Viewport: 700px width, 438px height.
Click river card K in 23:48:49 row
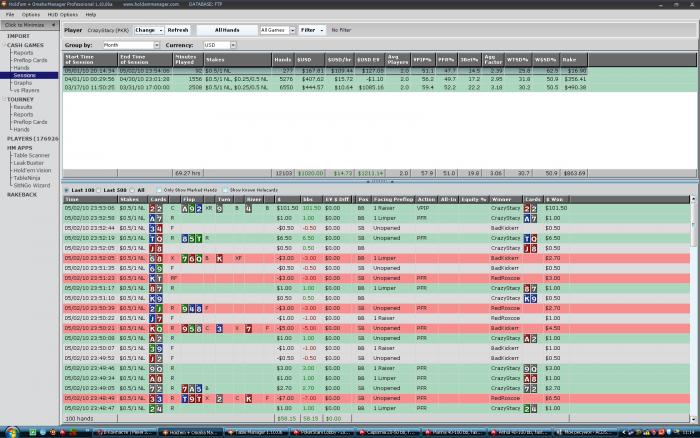coord(248,399)
